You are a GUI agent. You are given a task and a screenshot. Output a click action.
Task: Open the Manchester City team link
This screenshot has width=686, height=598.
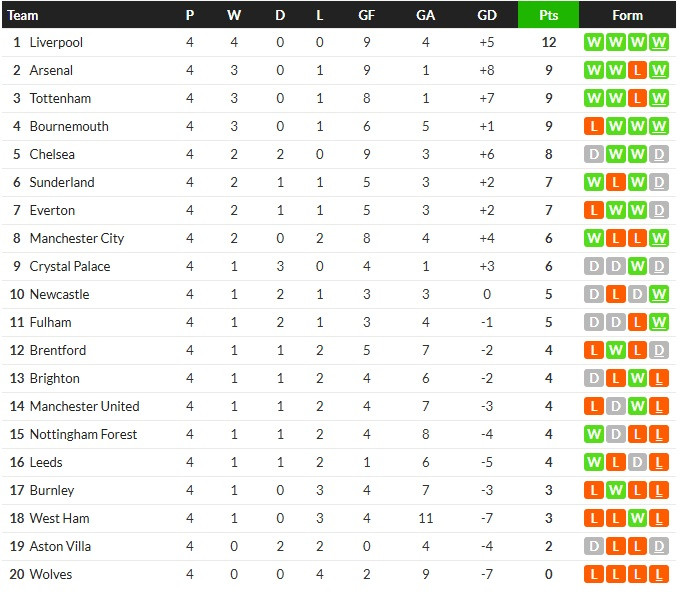click(77, 238)
